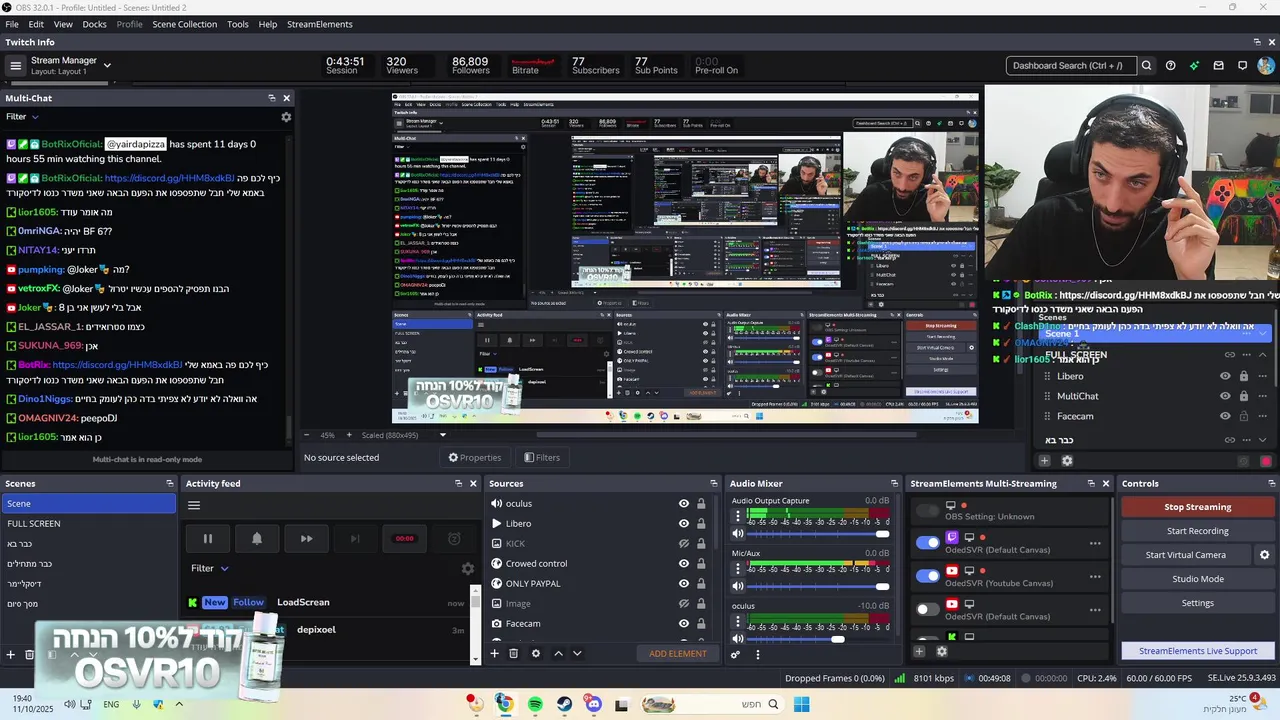Click the Twitch profile avatar
The image size is (1280, 720).
pos(1266,66)
